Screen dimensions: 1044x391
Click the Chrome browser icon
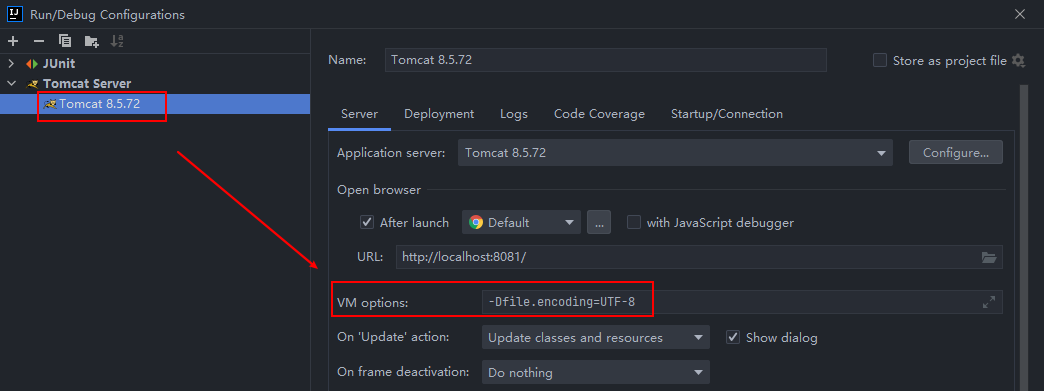(x=475, y=222)
